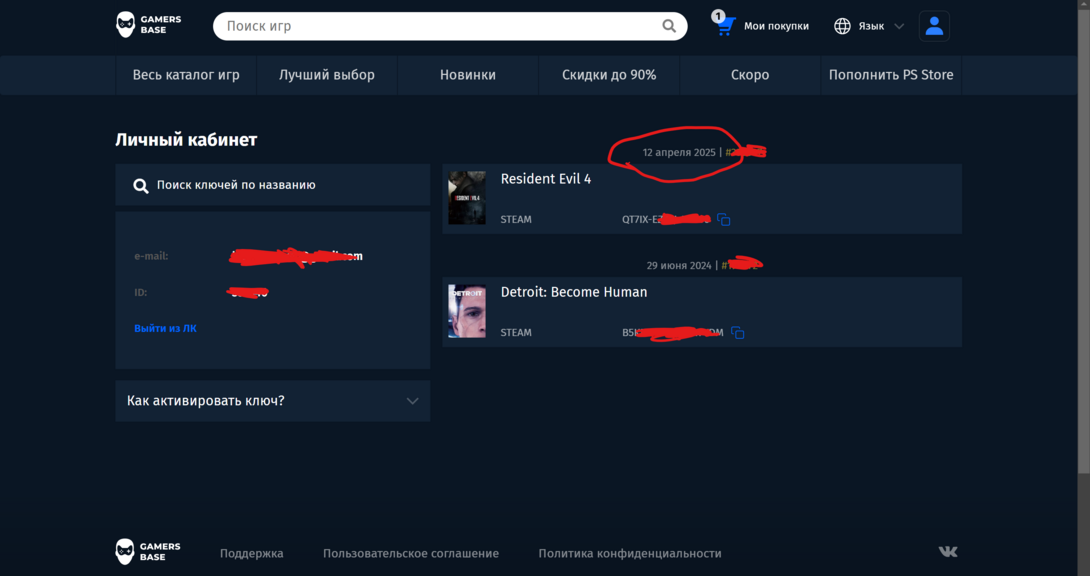Go to 'Новинки' section

[x=468, y=75]
